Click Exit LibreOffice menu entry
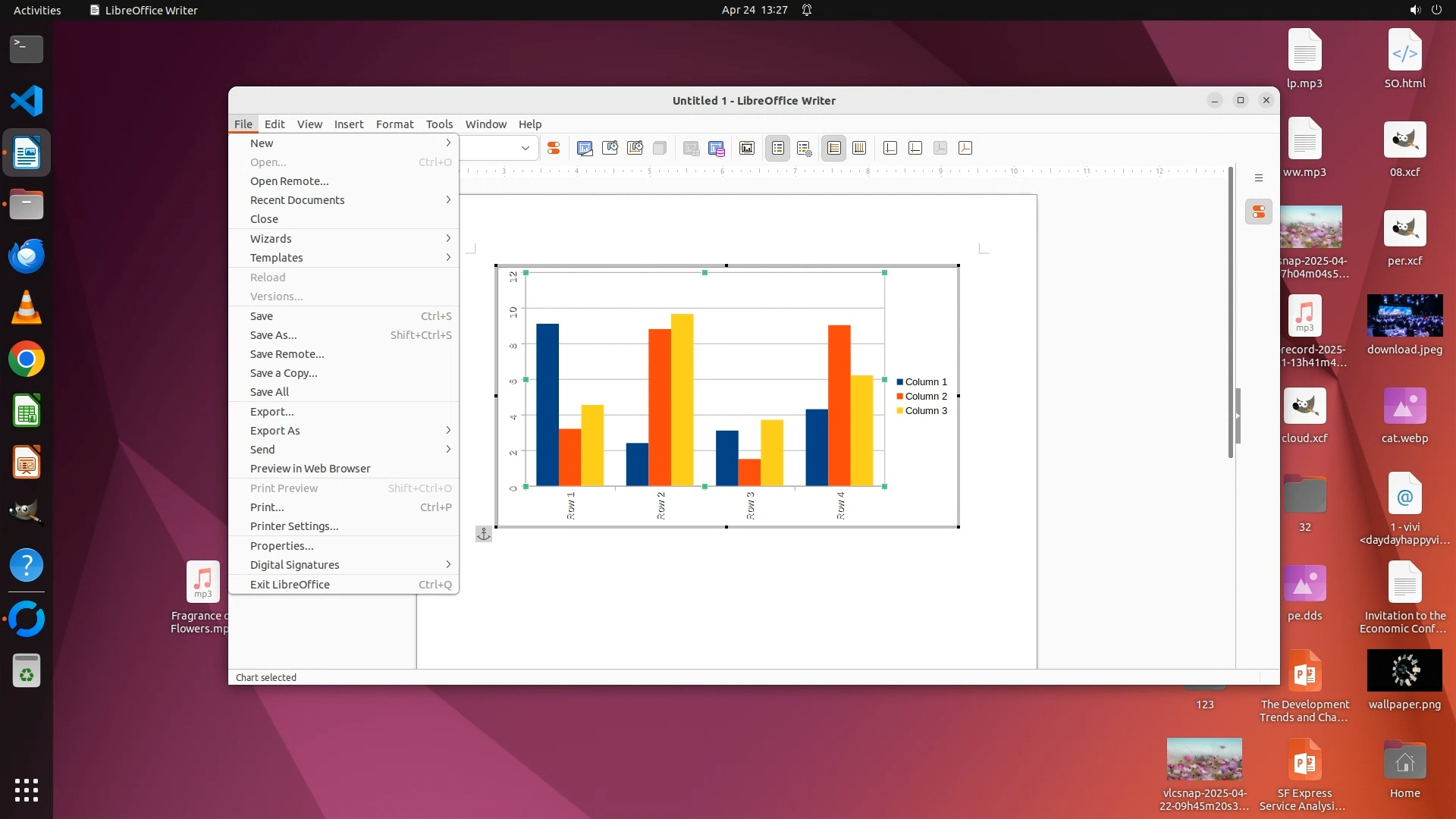 (x=290, y=585)
